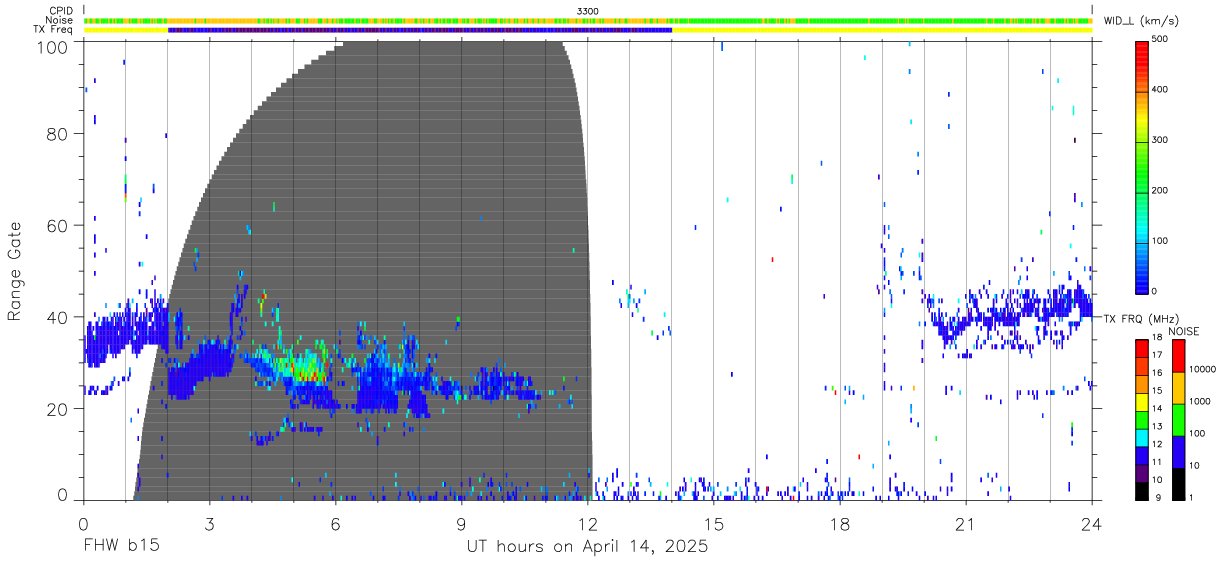The height and width of the screenshot is (567, 1228).
Task: Click the CPID value 3300
Action: 588,11
